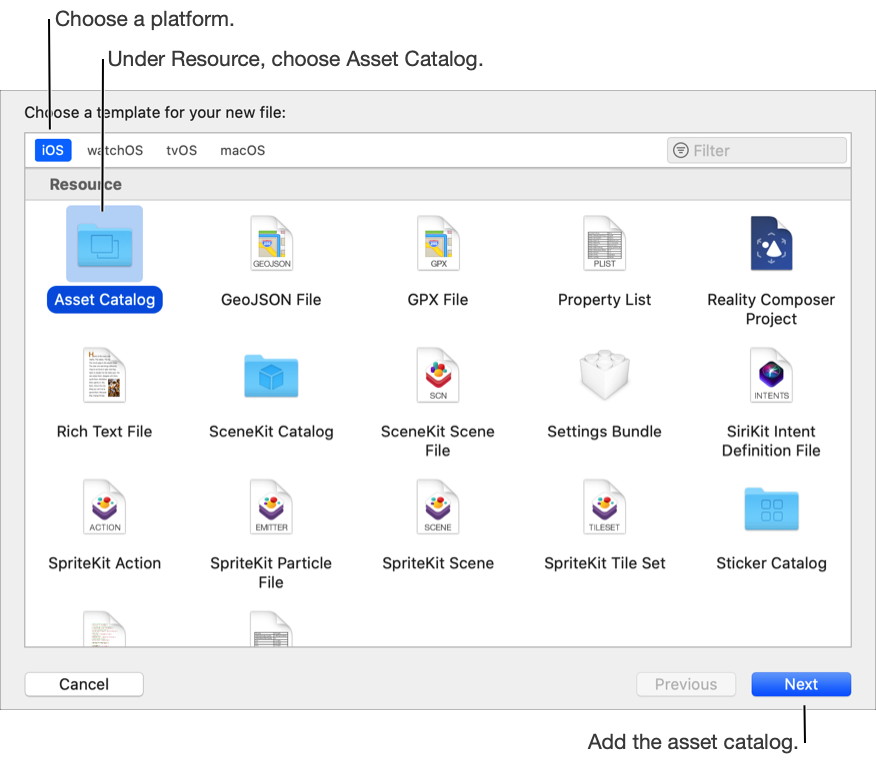Pick the SceneKit Catalog folder icon
876x760 pixels.
(x=271, y=376)
